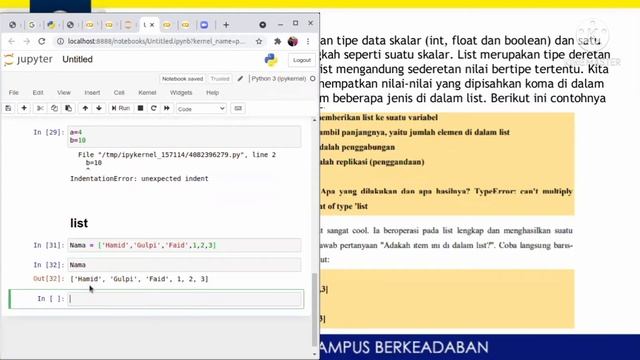Close the active Jupyter browser tab

(x=152, y=25)
